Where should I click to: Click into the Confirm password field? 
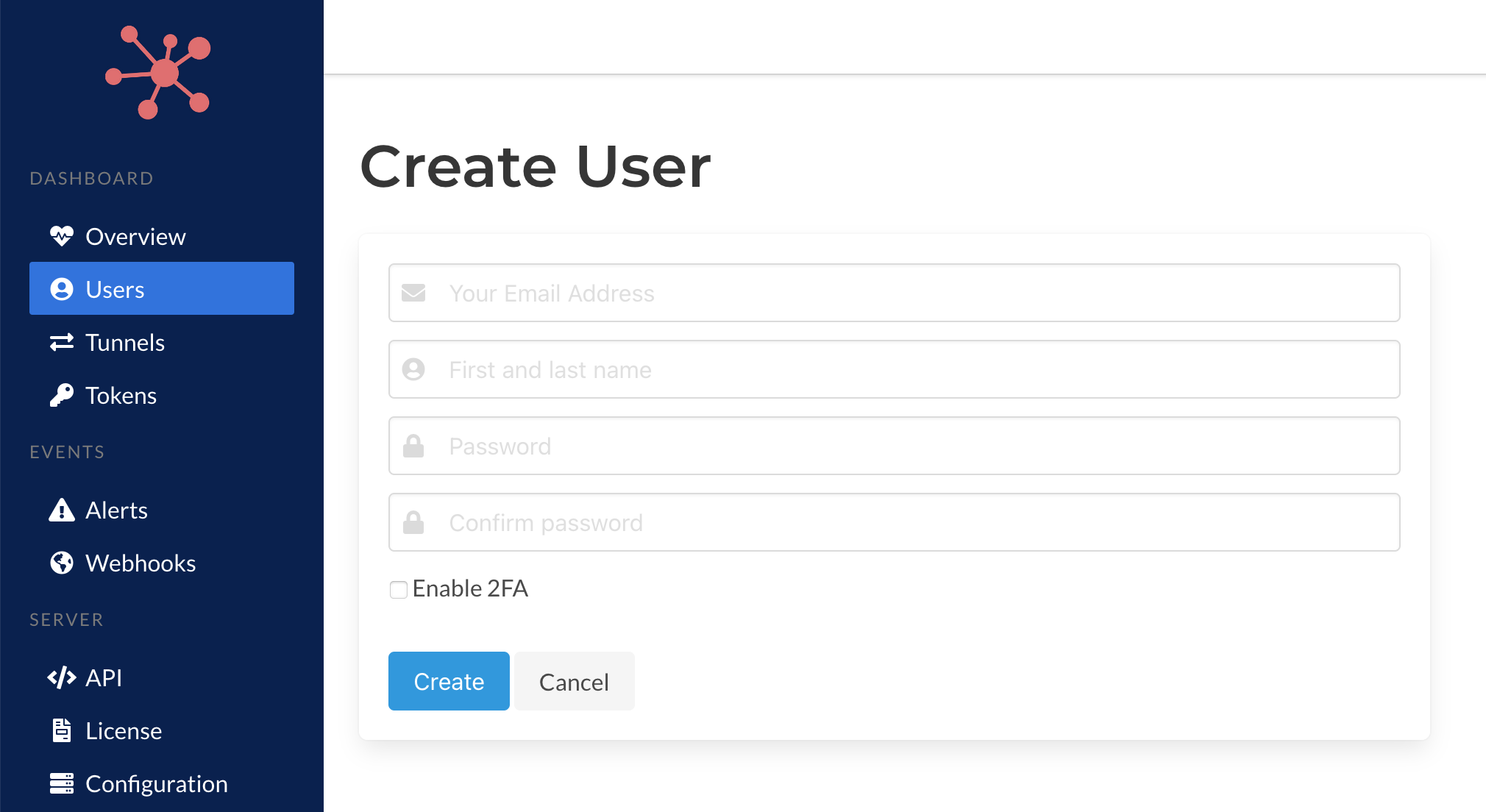(x=894, y=522)
